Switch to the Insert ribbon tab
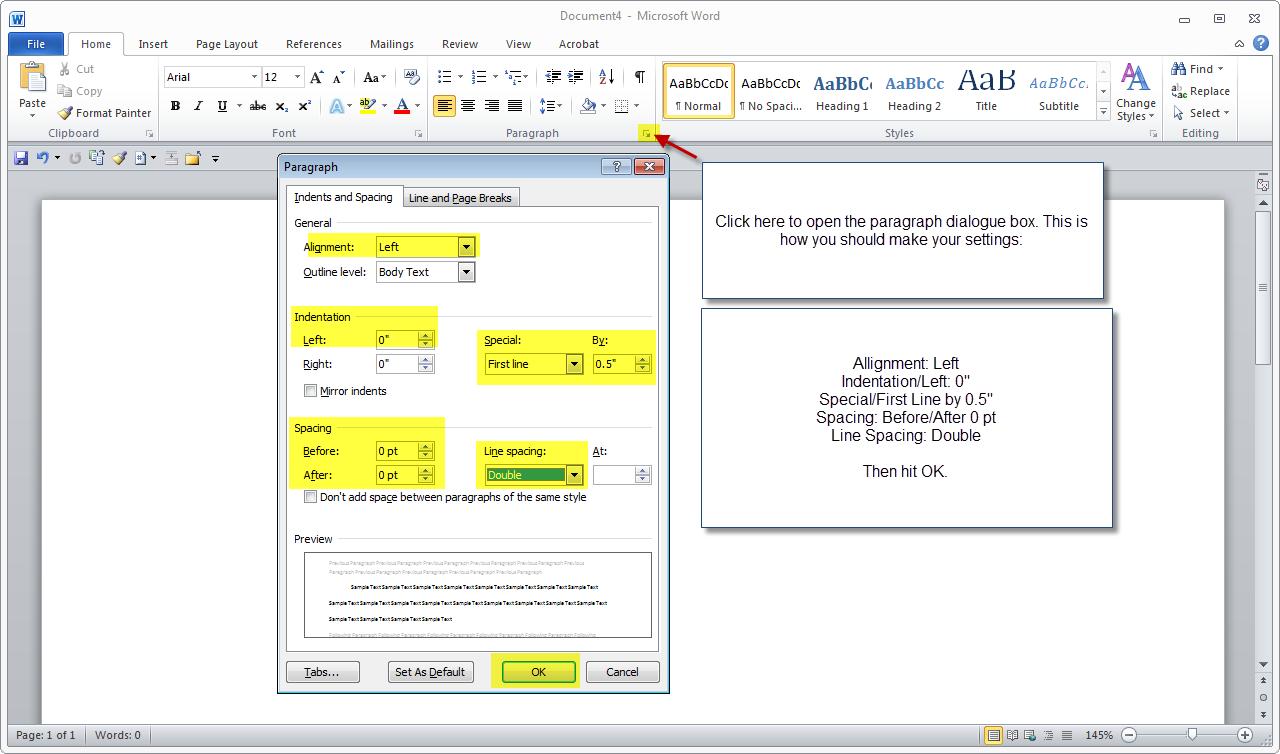The image size is (1280, 754). pyautogui.click(x=153, y=44)
